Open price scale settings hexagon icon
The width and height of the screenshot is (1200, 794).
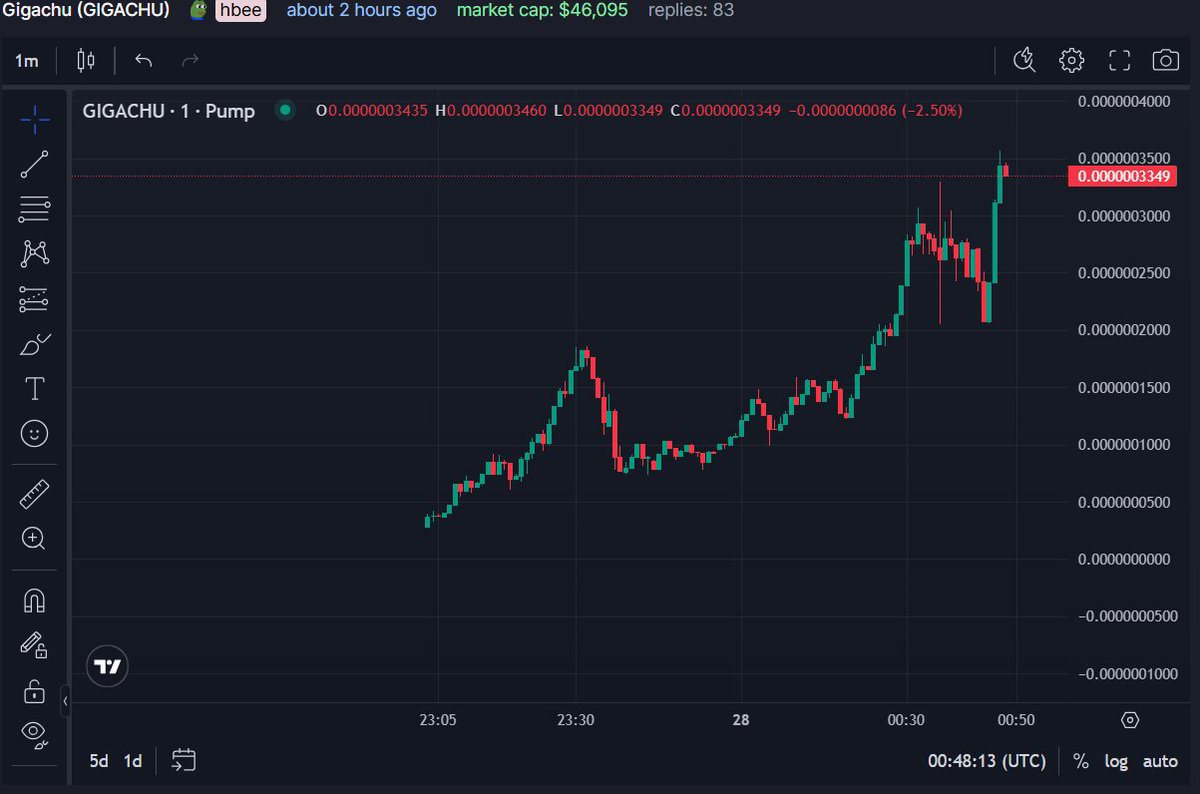pyautogui.click(x=1130, y=720)
